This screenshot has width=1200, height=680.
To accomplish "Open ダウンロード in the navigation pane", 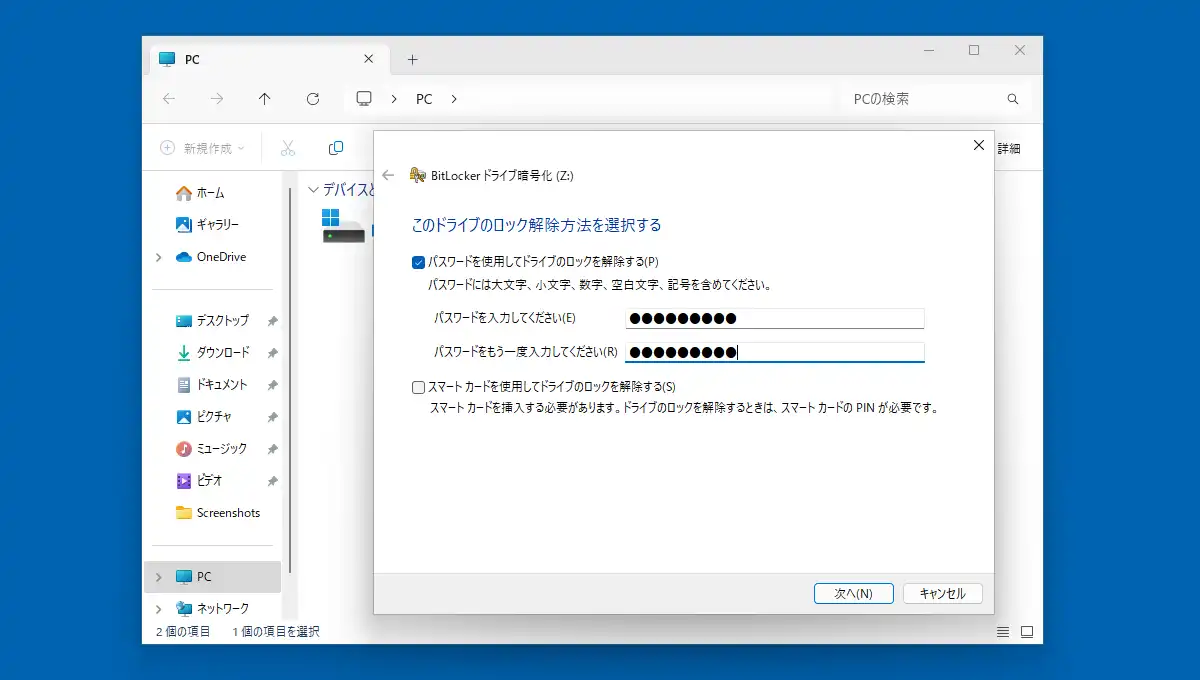I will tap(213, 353).
